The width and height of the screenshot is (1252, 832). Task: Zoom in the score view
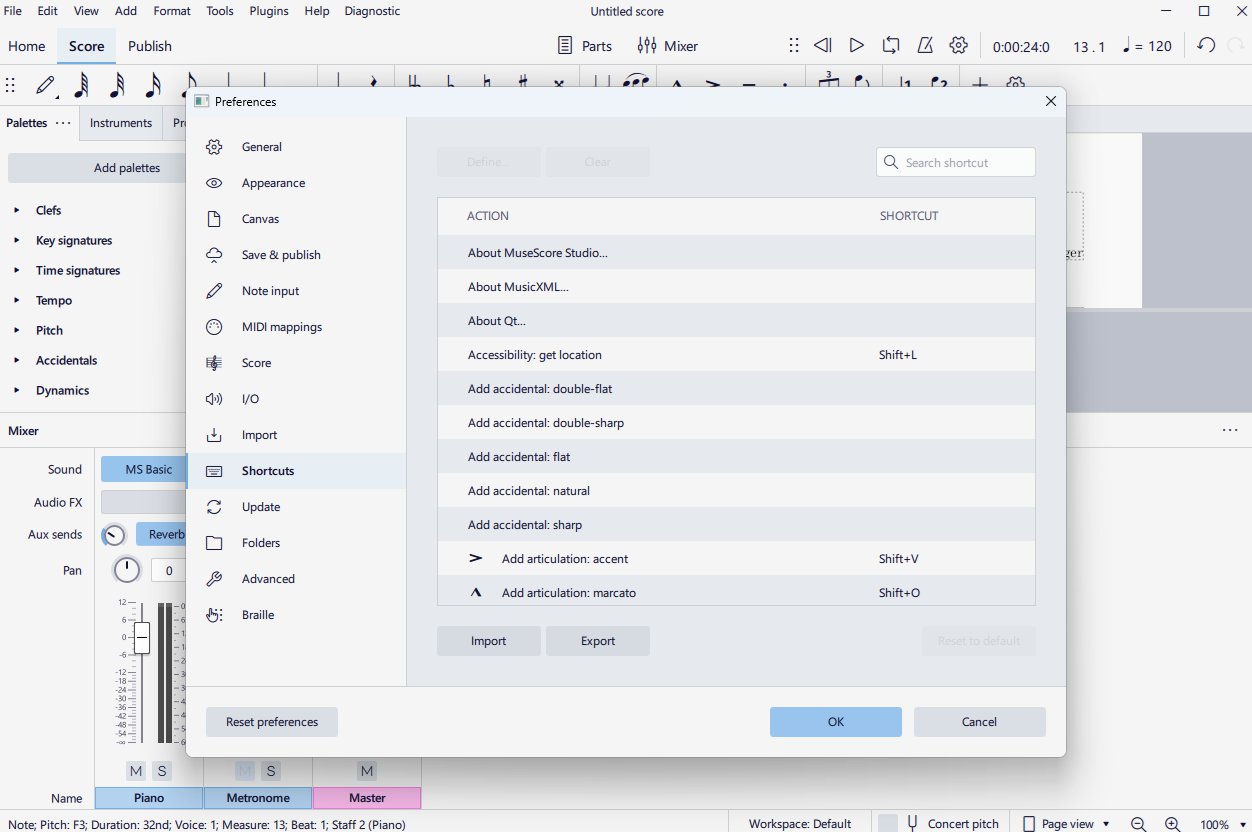pos(1172,824)
